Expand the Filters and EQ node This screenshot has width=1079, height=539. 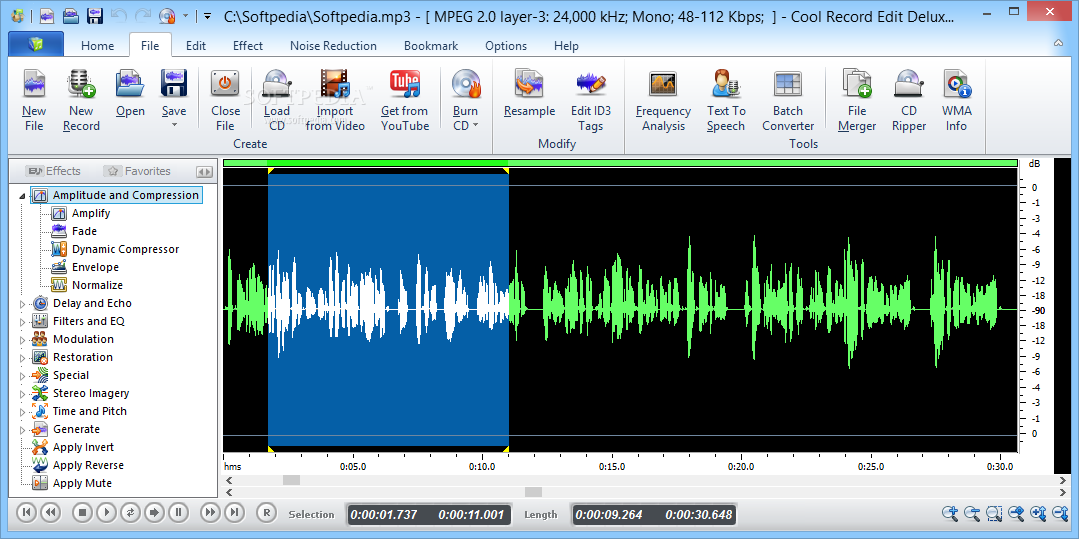22,321
